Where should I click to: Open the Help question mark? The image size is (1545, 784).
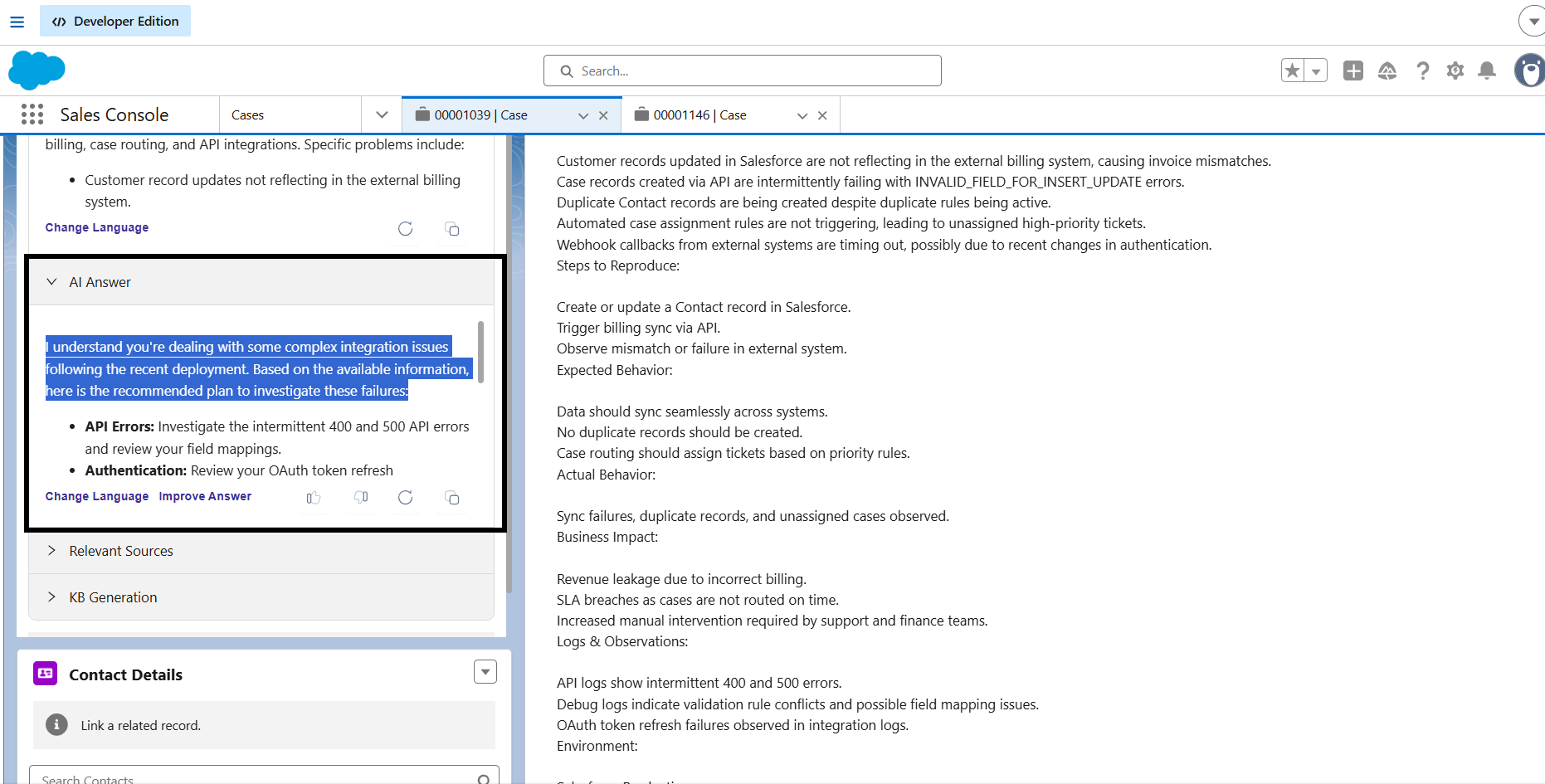(1423, 71)
